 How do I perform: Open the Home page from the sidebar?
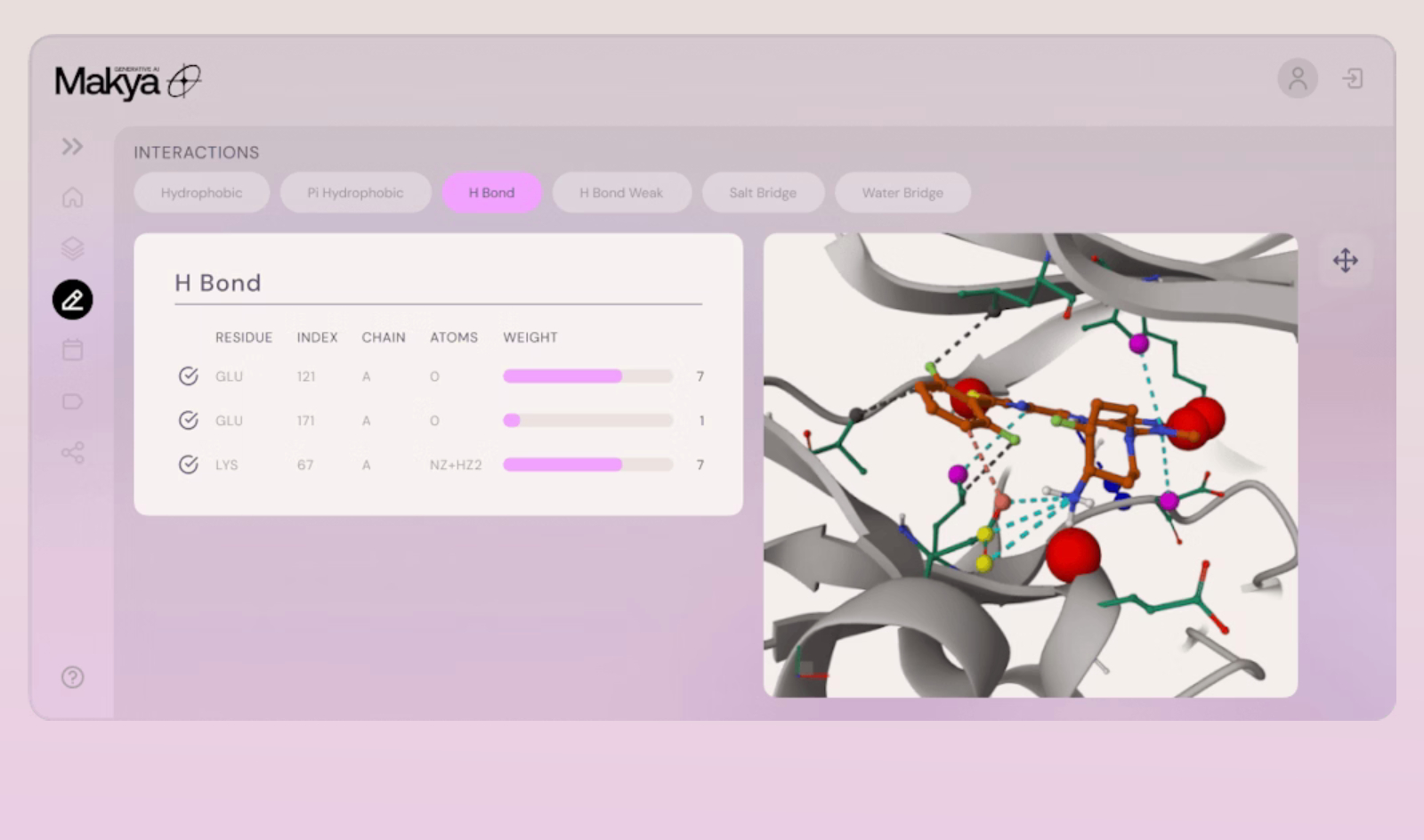pyautogui.click(x=72, y=198)
